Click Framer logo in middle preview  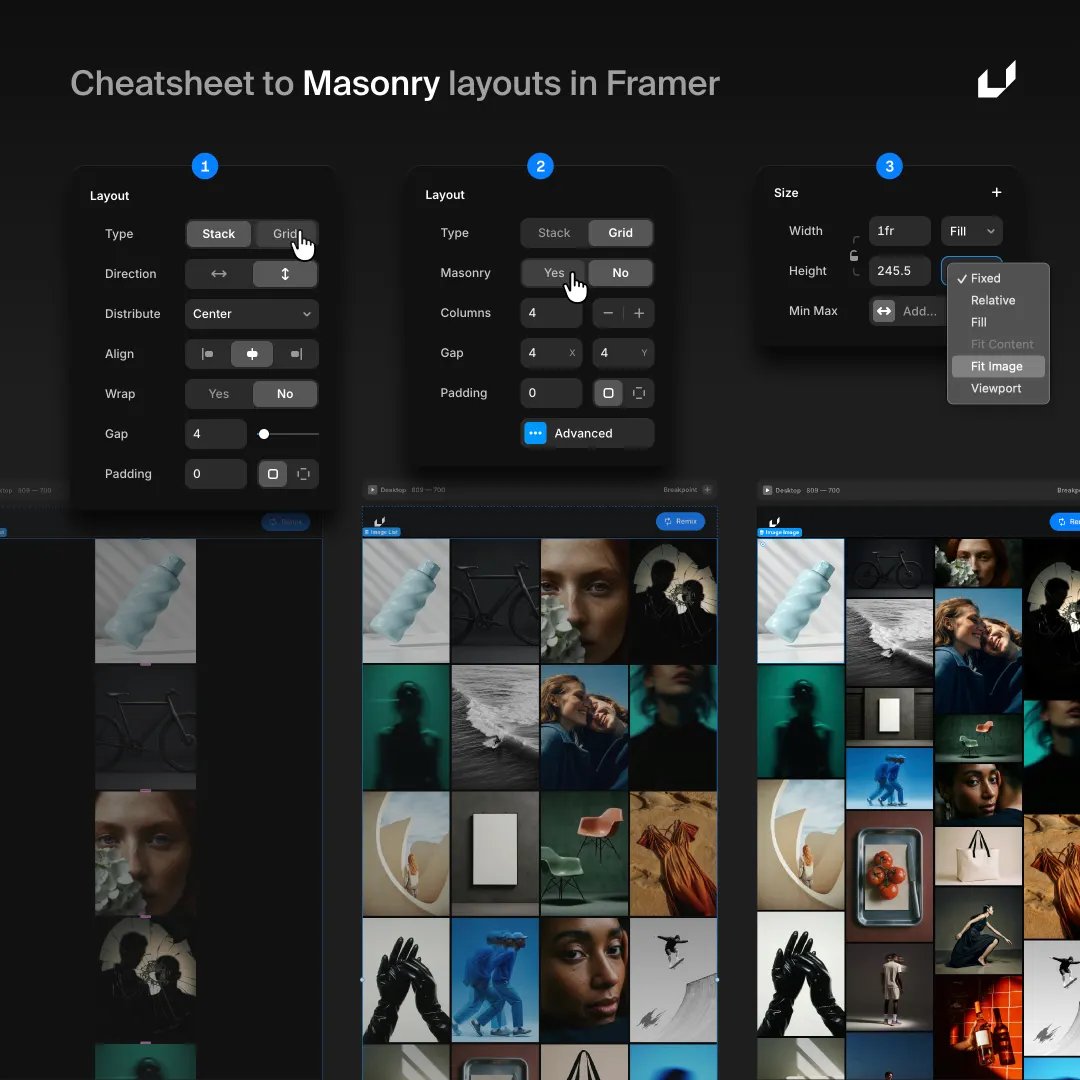point(380,521)
